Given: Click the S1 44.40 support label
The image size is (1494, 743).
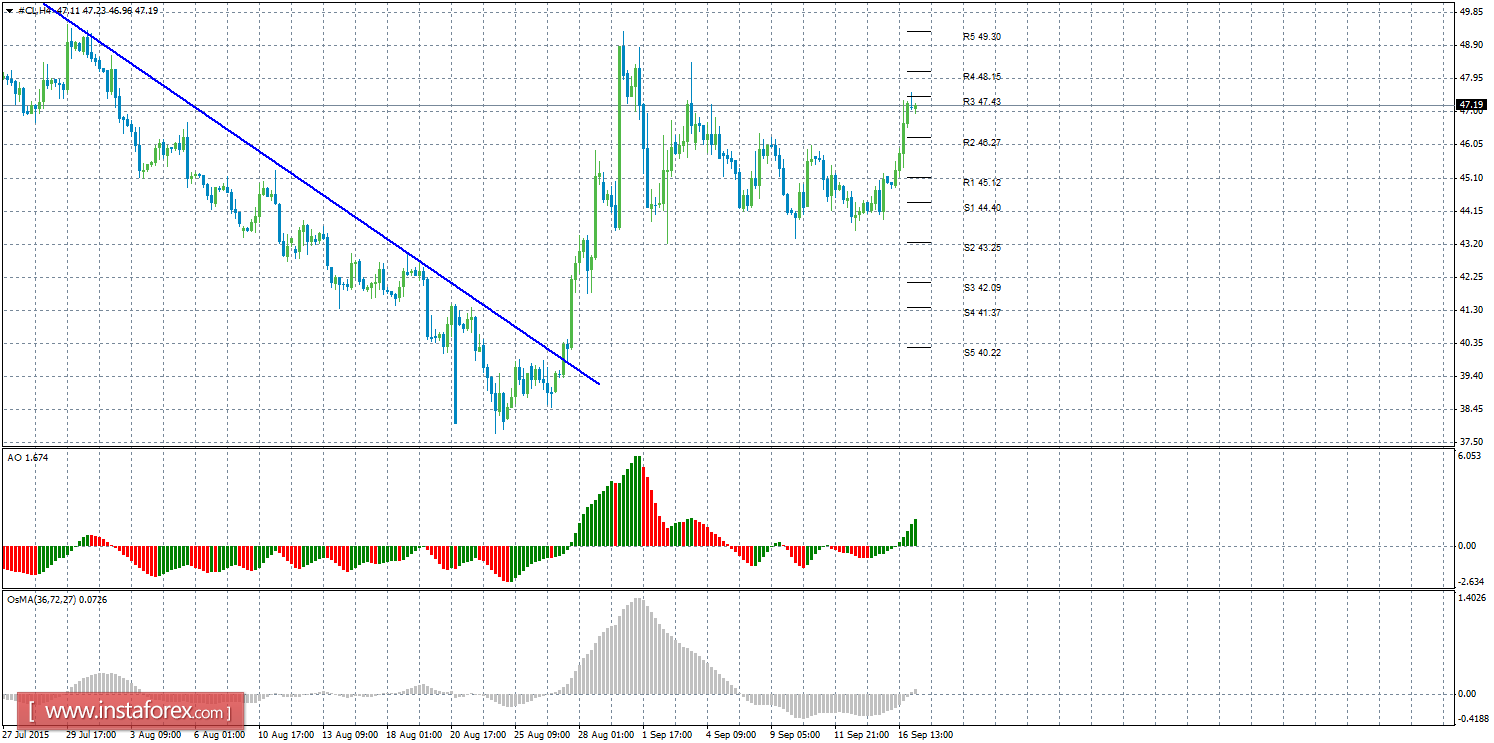Looking at the screenshot, I should tap(981, 208).
